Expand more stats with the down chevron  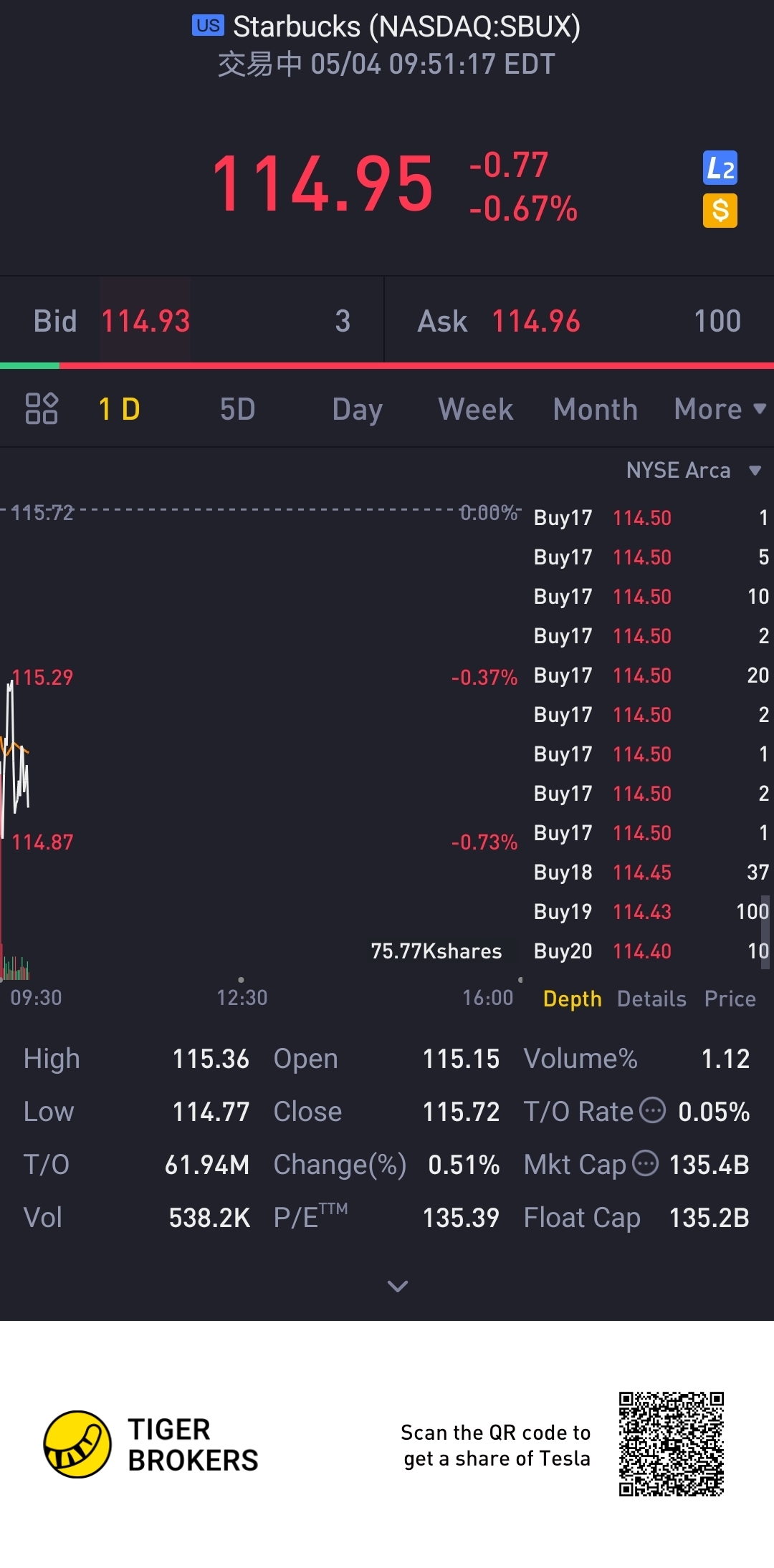[x=398, y=1286]
